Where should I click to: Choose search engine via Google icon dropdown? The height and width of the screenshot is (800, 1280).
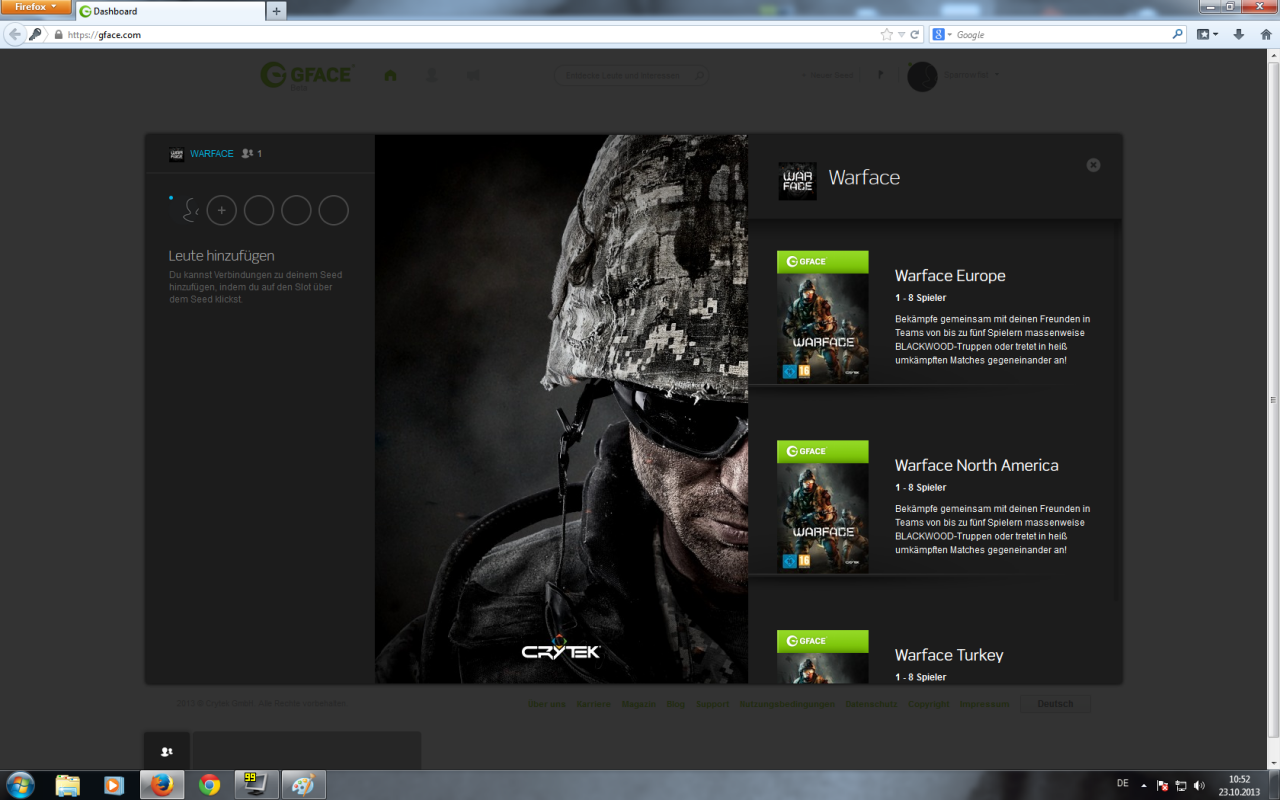pyautogui.click(x=942, y=34)
